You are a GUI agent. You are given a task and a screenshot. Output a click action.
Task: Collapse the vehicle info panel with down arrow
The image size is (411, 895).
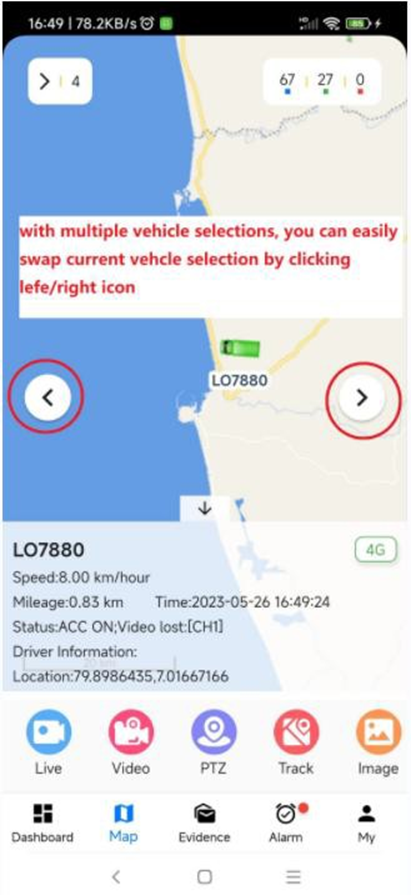tap(205, 509)
